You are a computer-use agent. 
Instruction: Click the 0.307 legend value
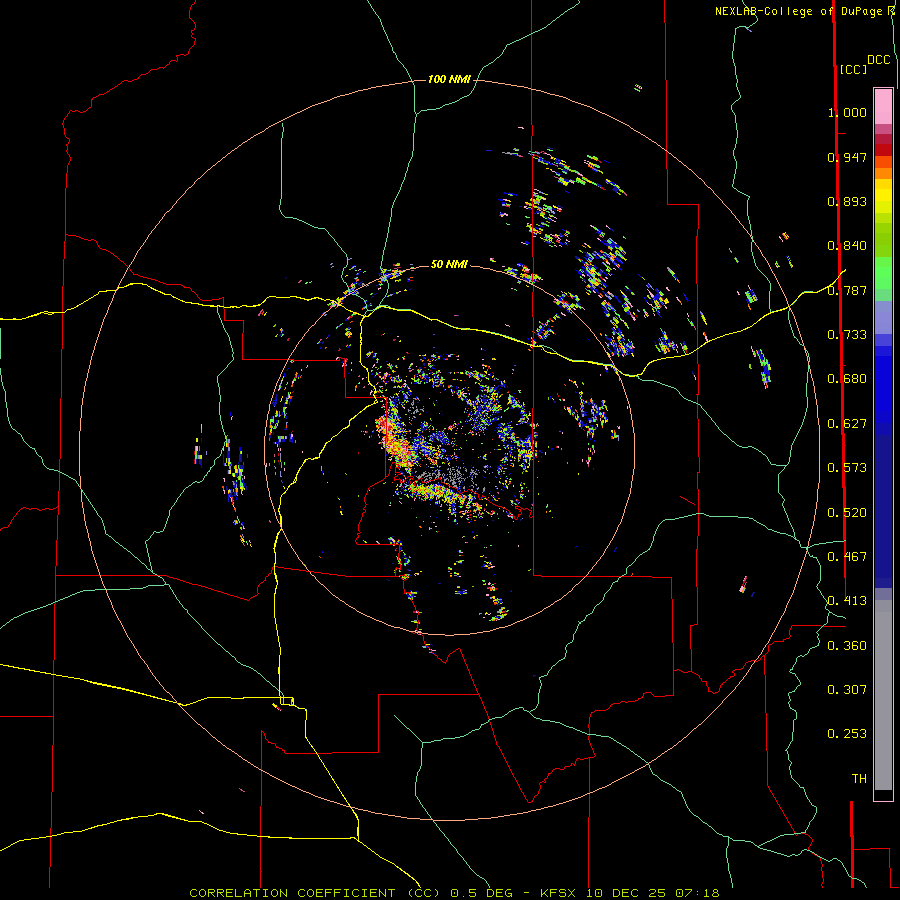tap(847, 689)
